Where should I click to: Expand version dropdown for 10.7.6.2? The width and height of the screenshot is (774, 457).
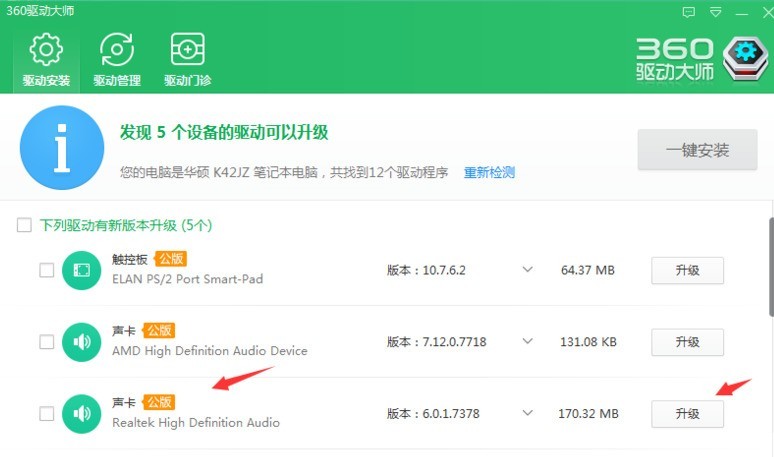[528, 270]
